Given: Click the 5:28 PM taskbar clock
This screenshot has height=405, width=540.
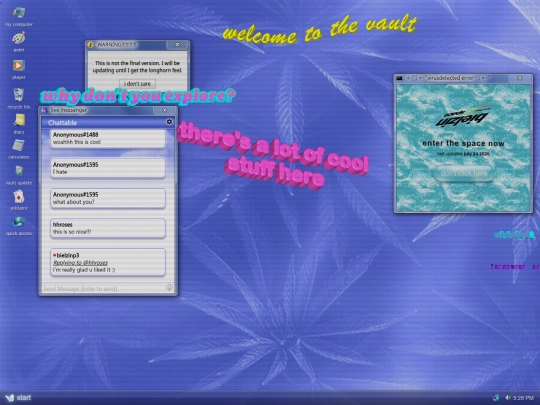Looking at the screenshot, I should coord(523,398).
